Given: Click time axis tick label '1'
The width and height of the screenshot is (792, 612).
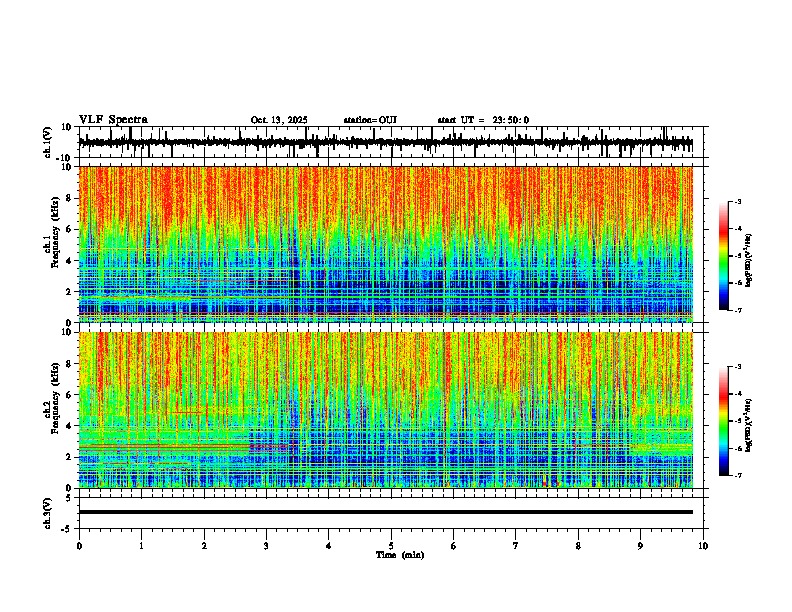Looking at the screenshot, I should tap(141, 546).
